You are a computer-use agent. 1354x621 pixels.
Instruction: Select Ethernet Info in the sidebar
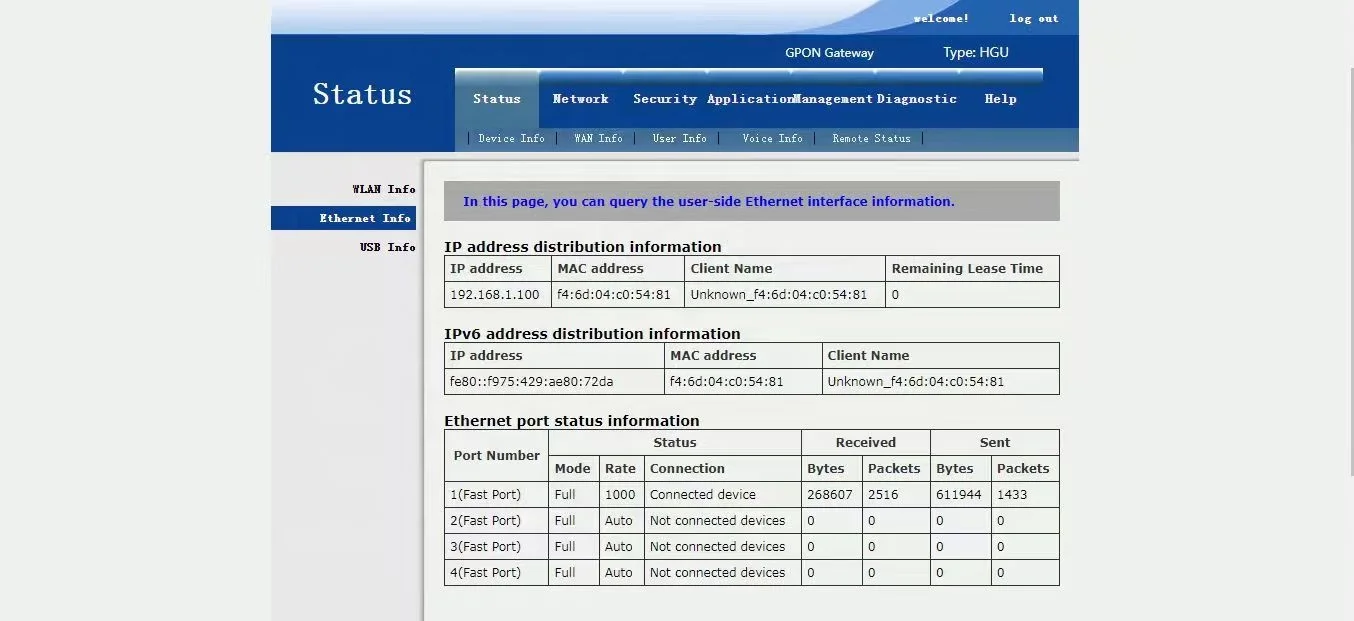coord(365,218)
